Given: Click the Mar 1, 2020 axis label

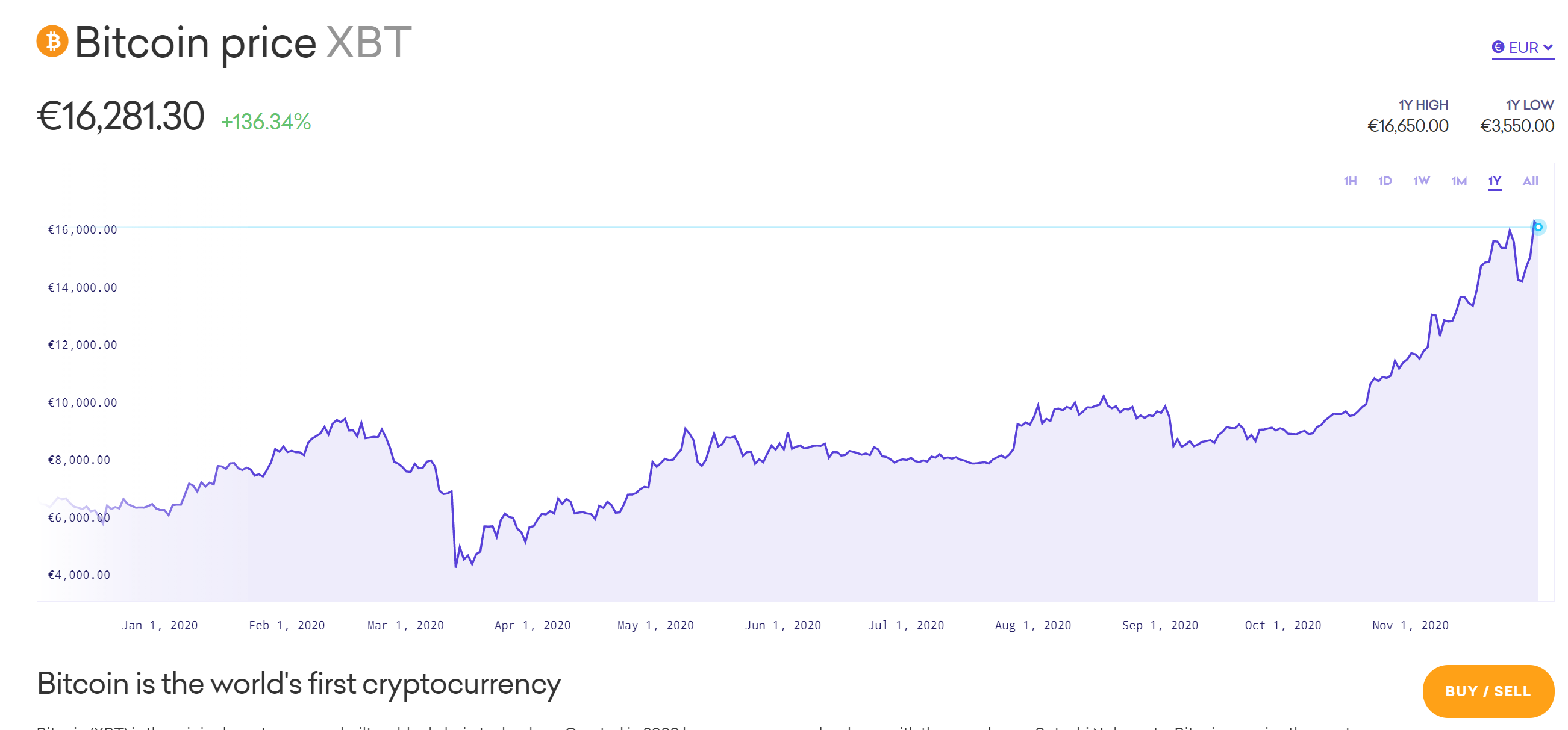Looking at the screenshot, I should 405,625.
